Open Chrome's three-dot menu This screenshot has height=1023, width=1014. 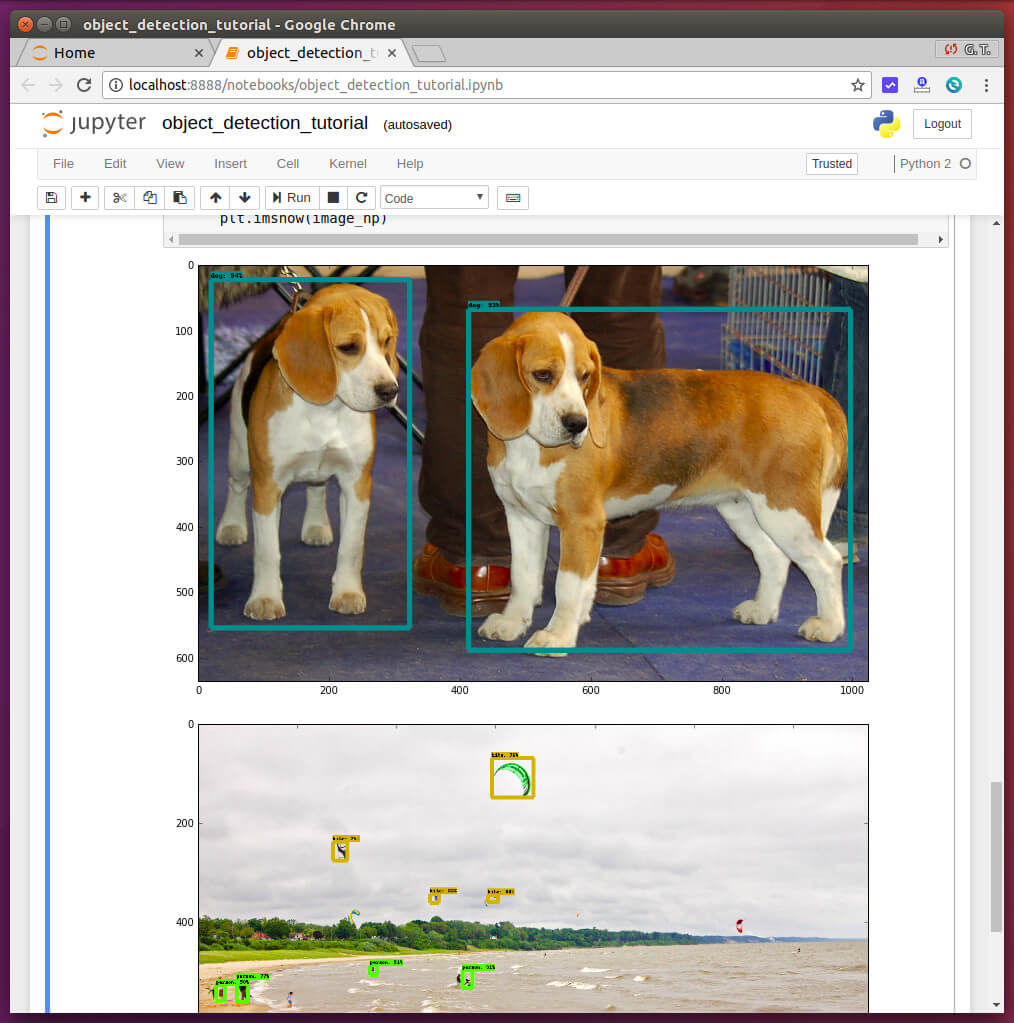pyautogui.click(x=986, y=85)
